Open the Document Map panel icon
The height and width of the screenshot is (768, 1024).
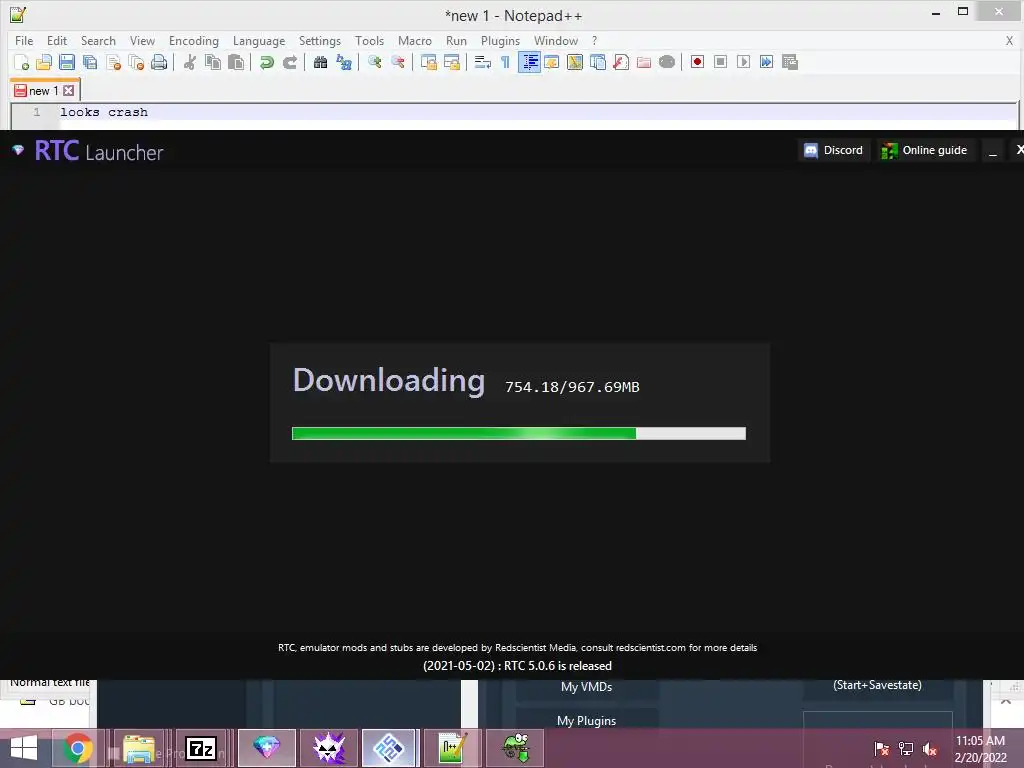(575, 62)
